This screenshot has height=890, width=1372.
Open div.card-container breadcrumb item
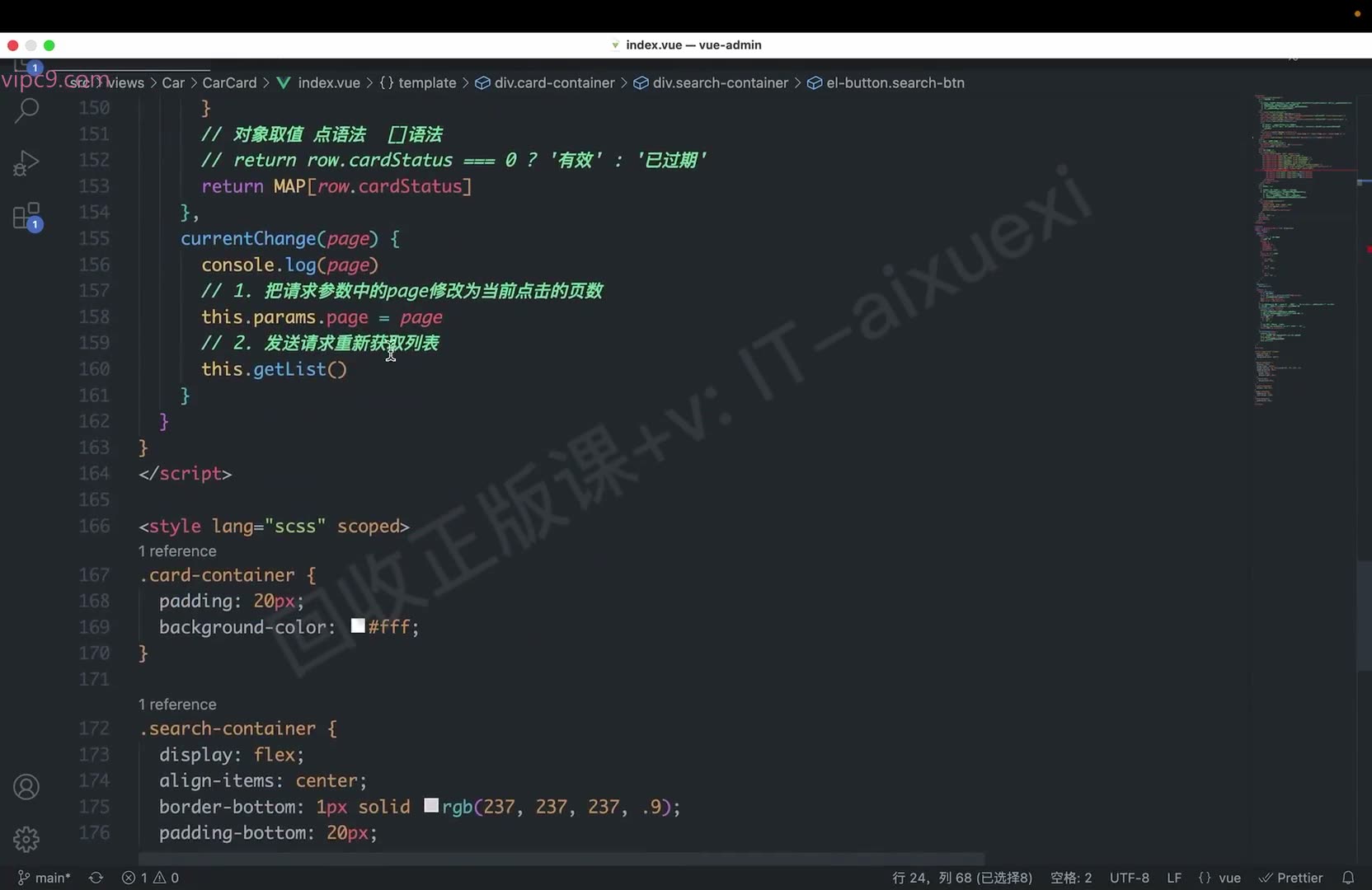coord(545,82)
